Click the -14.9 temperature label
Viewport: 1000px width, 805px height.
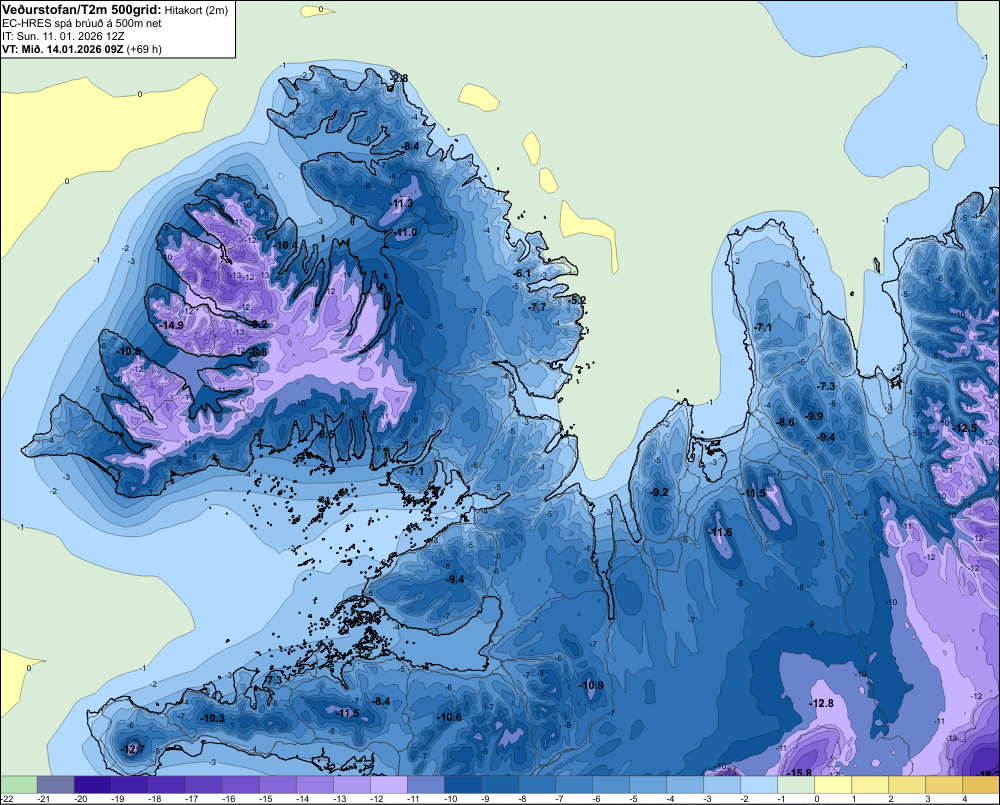click(171, 325)
